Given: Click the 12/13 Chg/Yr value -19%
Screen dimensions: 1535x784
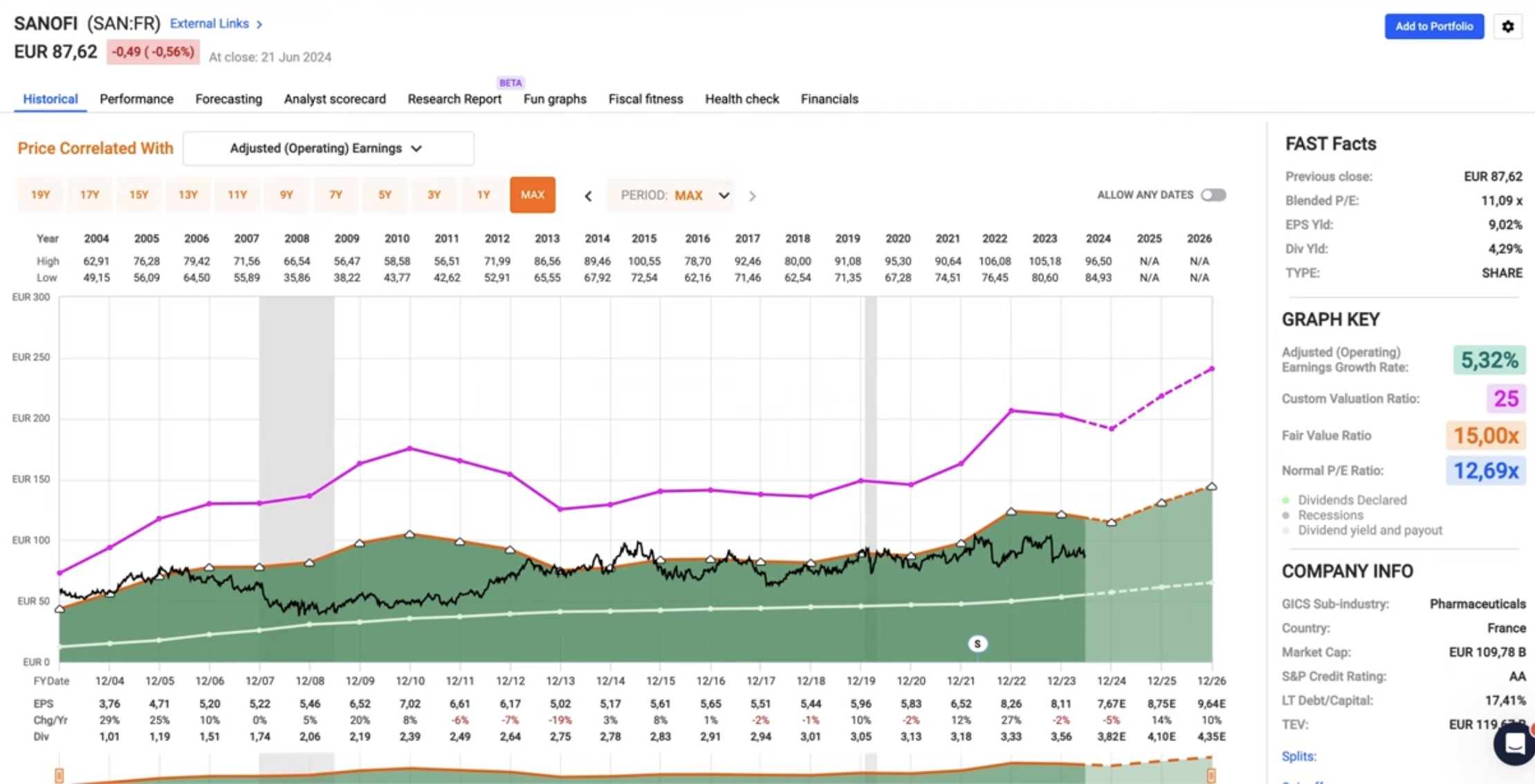Looking at the screenshot, I should [560, 720].
